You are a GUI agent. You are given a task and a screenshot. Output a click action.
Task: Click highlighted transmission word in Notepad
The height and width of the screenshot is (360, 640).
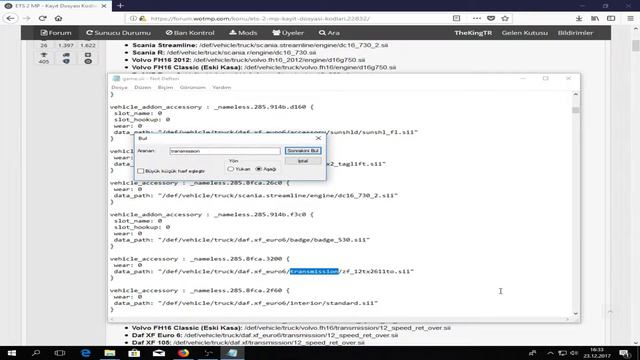click(314, 271)
